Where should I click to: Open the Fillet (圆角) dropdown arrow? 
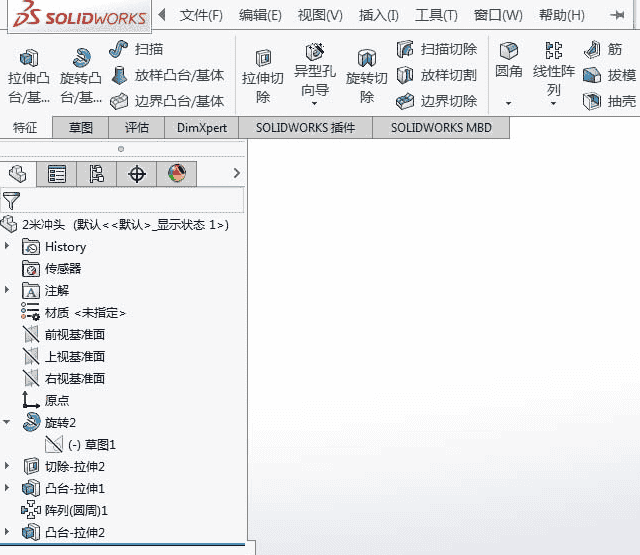pos(509,103)
